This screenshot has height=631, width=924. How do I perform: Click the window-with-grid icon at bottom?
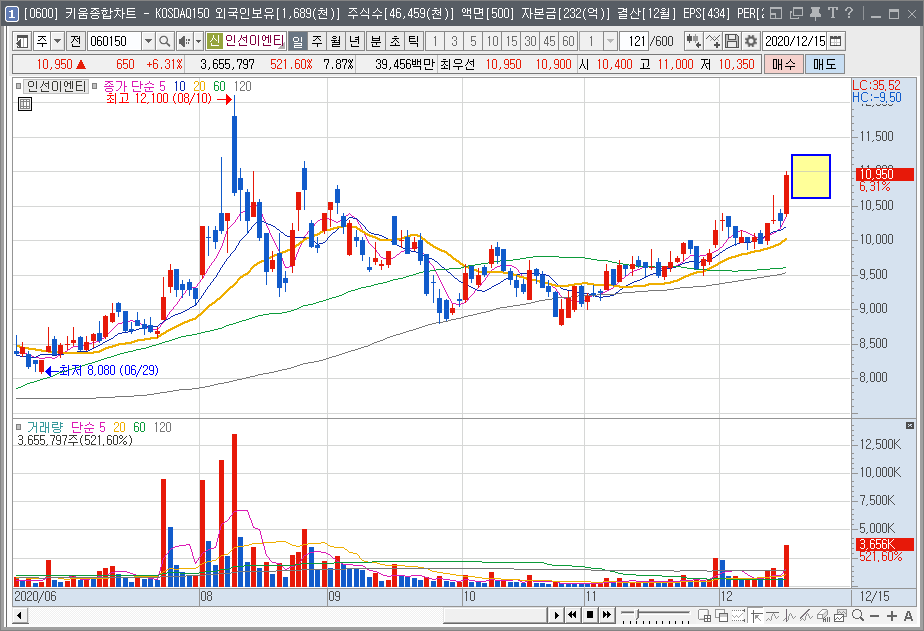pyautogui.click(x=704, y=616)
